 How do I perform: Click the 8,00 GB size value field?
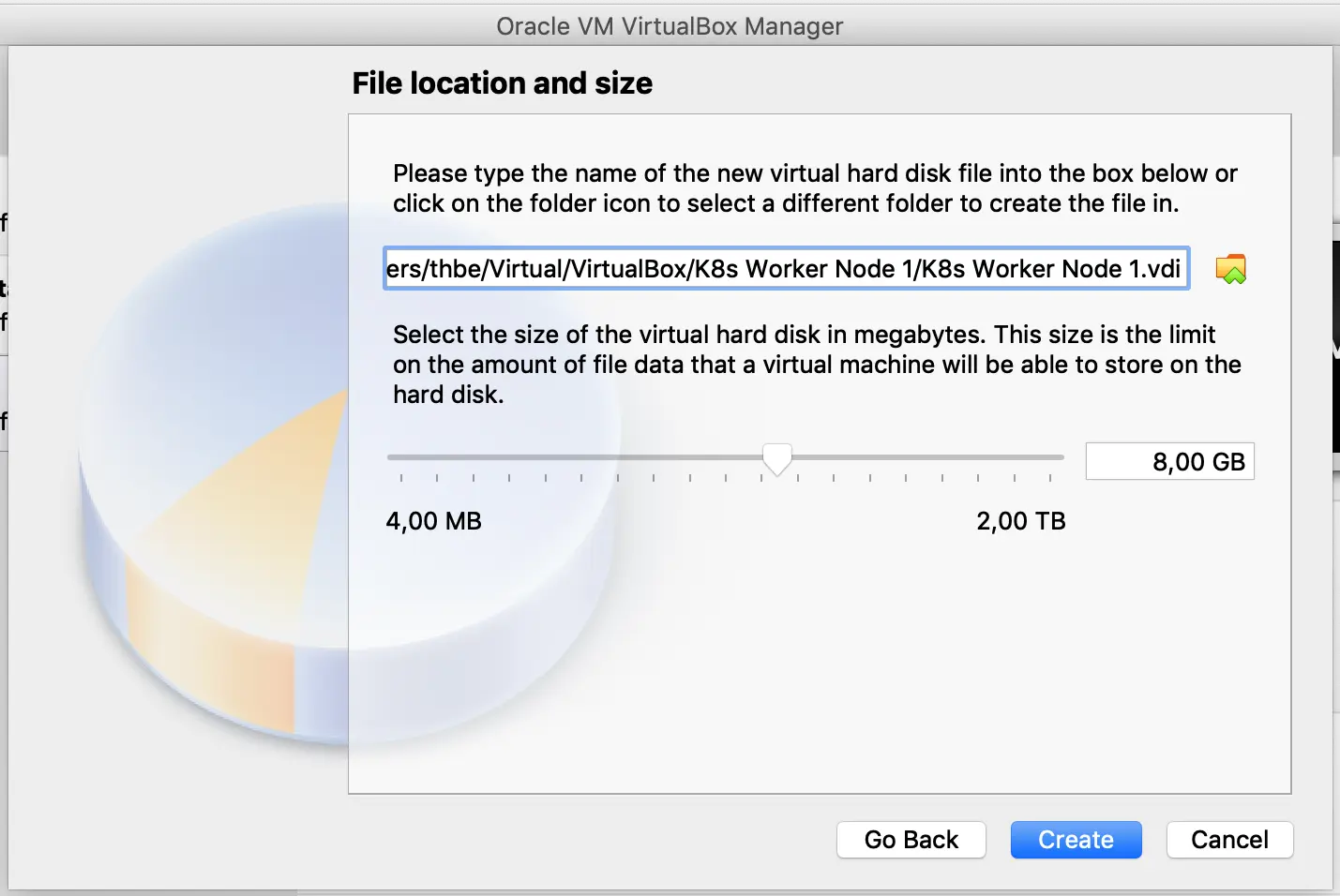(x=1169, y=461)
